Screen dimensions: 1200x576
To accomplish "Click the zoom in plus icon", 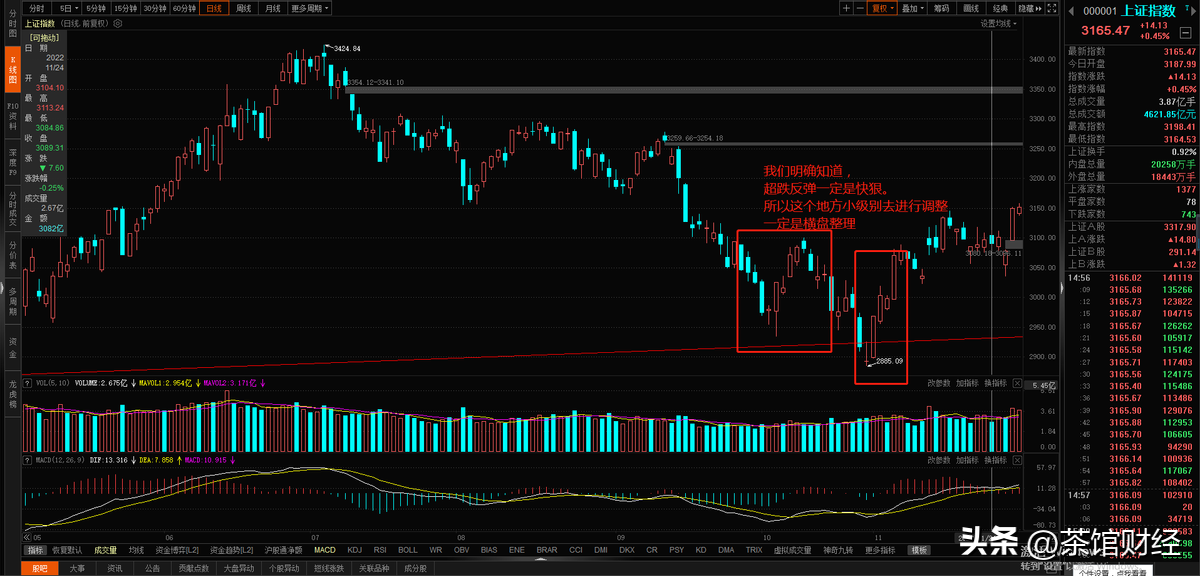I will 846,8.
